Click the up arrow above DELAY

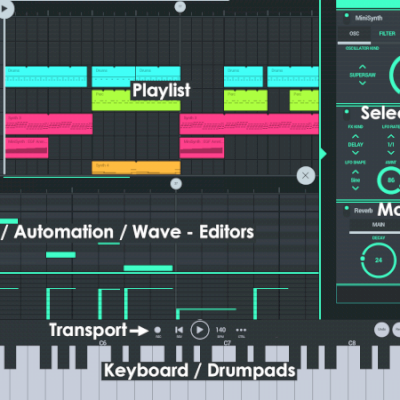point(355,136)
